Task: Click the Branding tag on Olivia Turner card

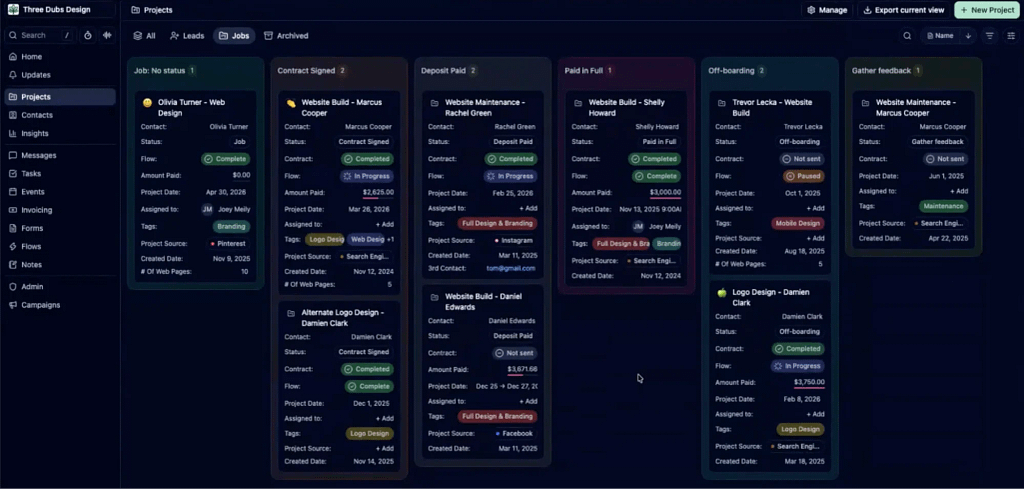Action: point(231,227)
